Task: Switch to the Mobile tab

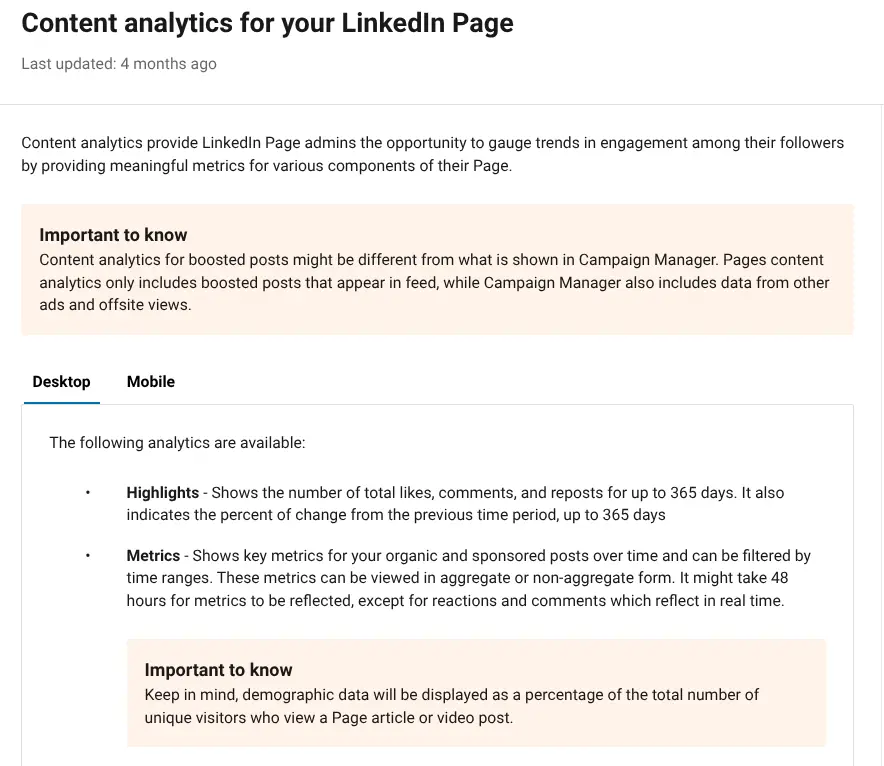Action: pos(150,382)
